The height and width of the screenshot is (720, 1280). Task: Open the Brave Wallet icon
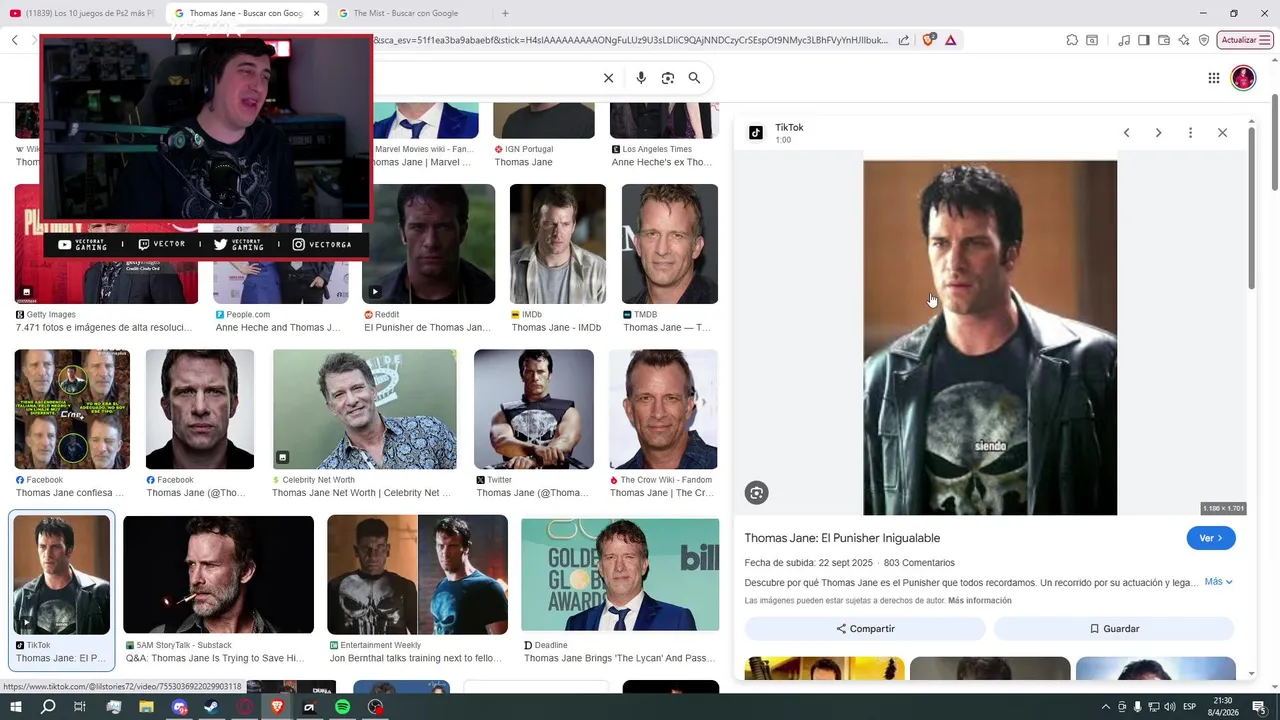pyautogui.click(x=1164, y=40)
